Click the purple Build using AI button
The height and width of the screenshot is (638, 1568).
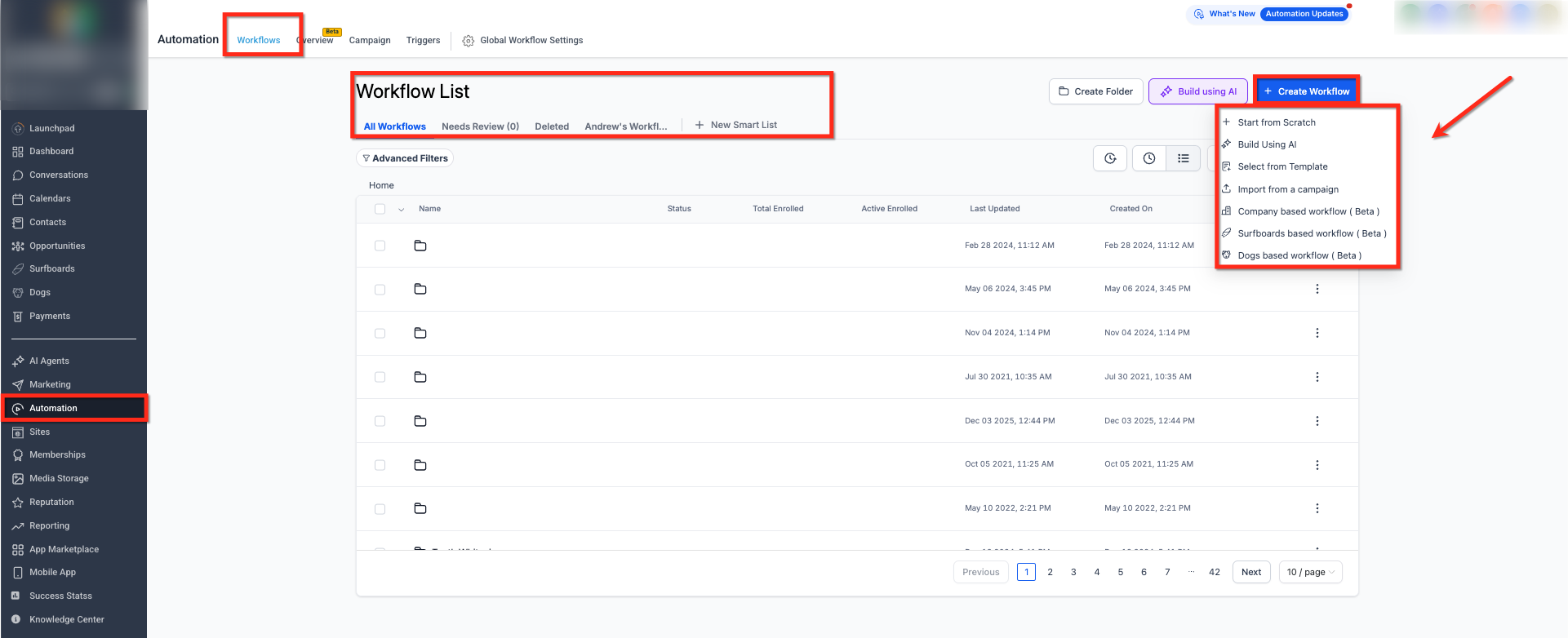pos(1198,91)
